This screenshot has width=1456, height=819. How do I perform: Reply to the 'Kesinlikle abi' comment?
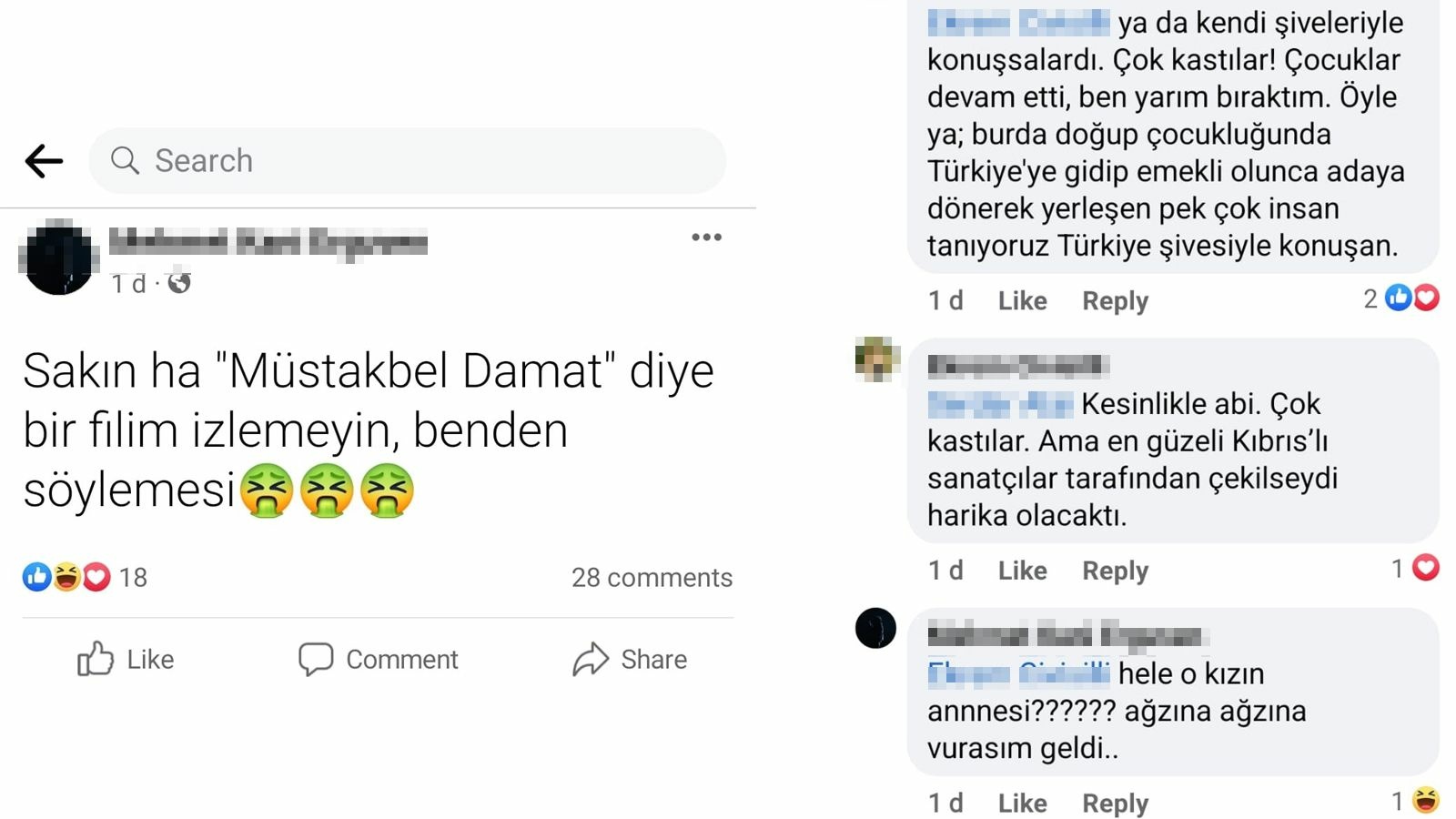point(1115,571)
